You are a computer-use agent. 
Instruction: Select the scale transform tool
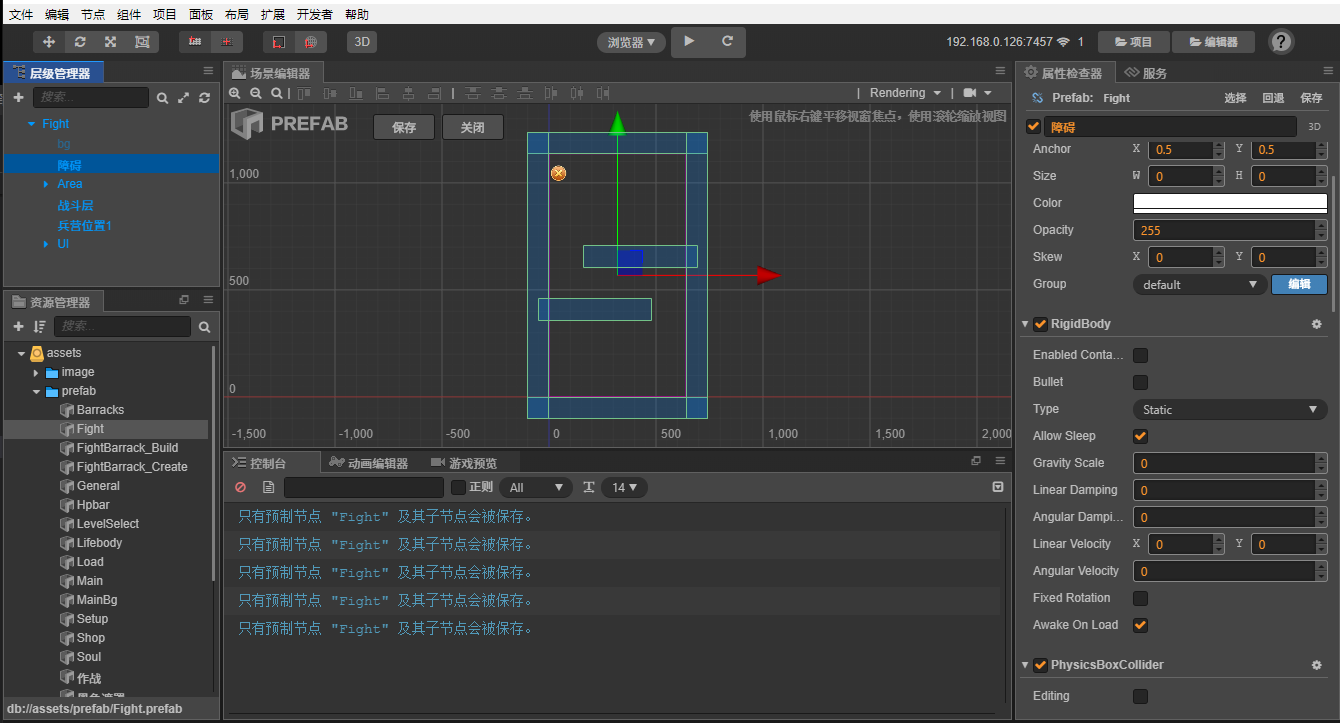[x=111, y=42]
